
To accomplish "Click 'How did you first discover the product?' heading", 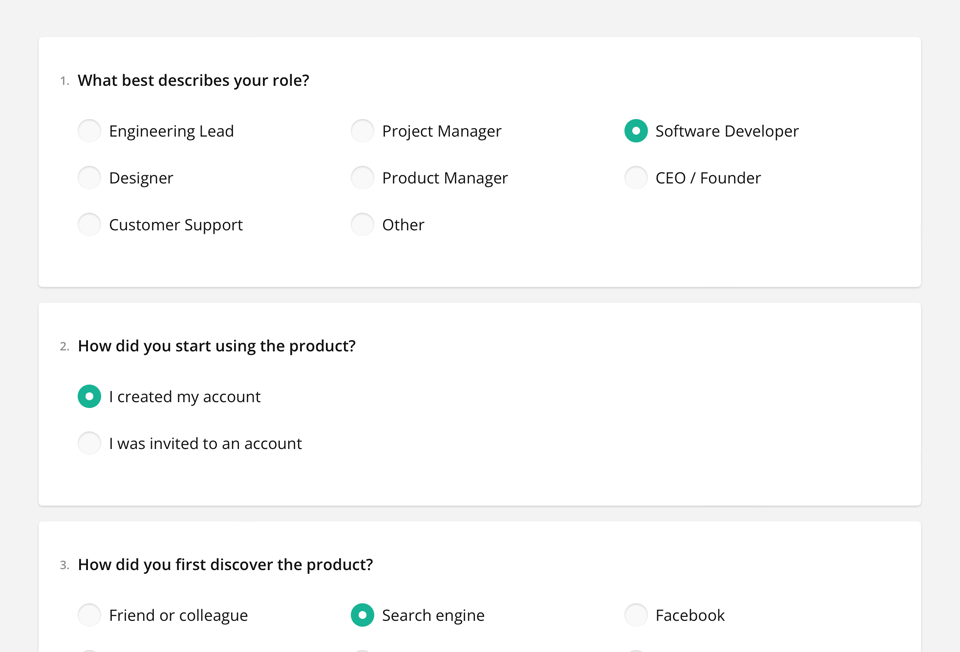I will (x=225, y=565).
